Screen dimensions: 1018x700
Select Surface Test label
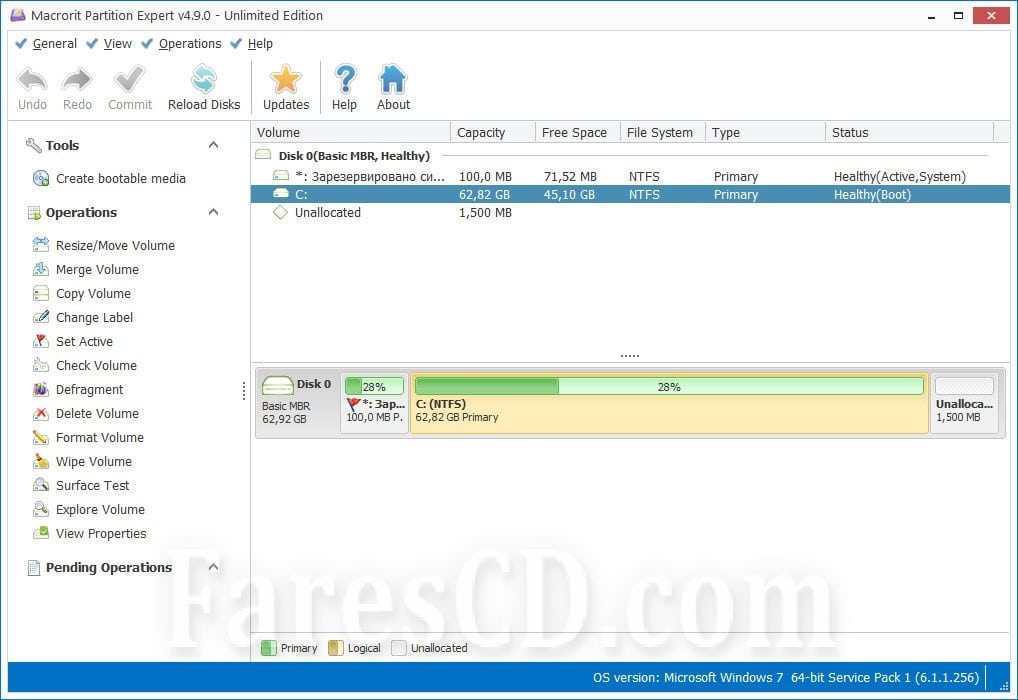[92, 486]
